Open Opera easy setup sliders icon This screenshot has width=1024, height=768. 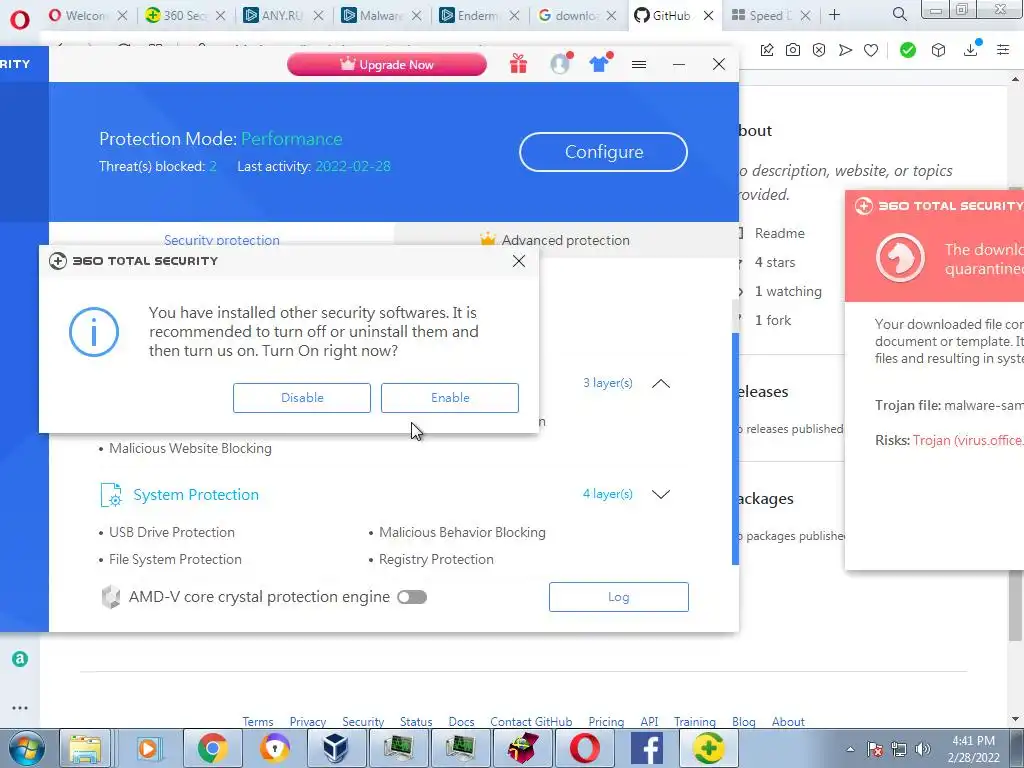1003,50
